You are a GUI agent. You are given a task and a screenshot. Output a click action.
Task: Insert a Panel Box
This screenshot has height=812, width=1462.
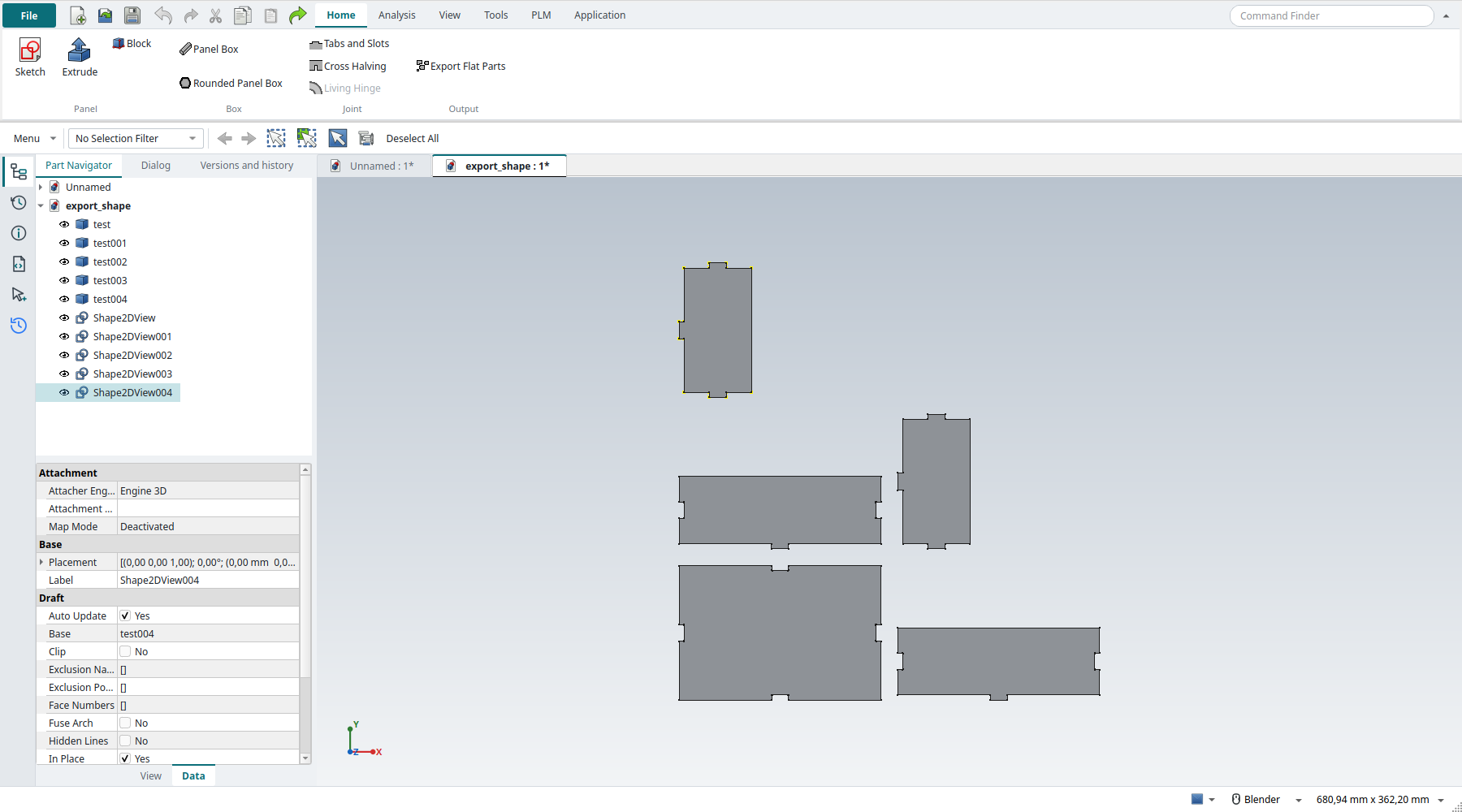pos(209,49)
